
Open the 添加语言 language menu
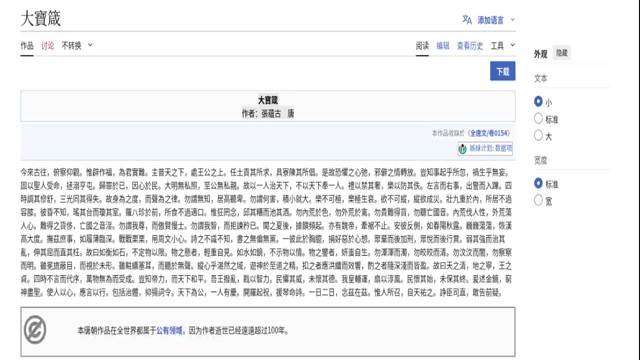click(x=490, y=20)
